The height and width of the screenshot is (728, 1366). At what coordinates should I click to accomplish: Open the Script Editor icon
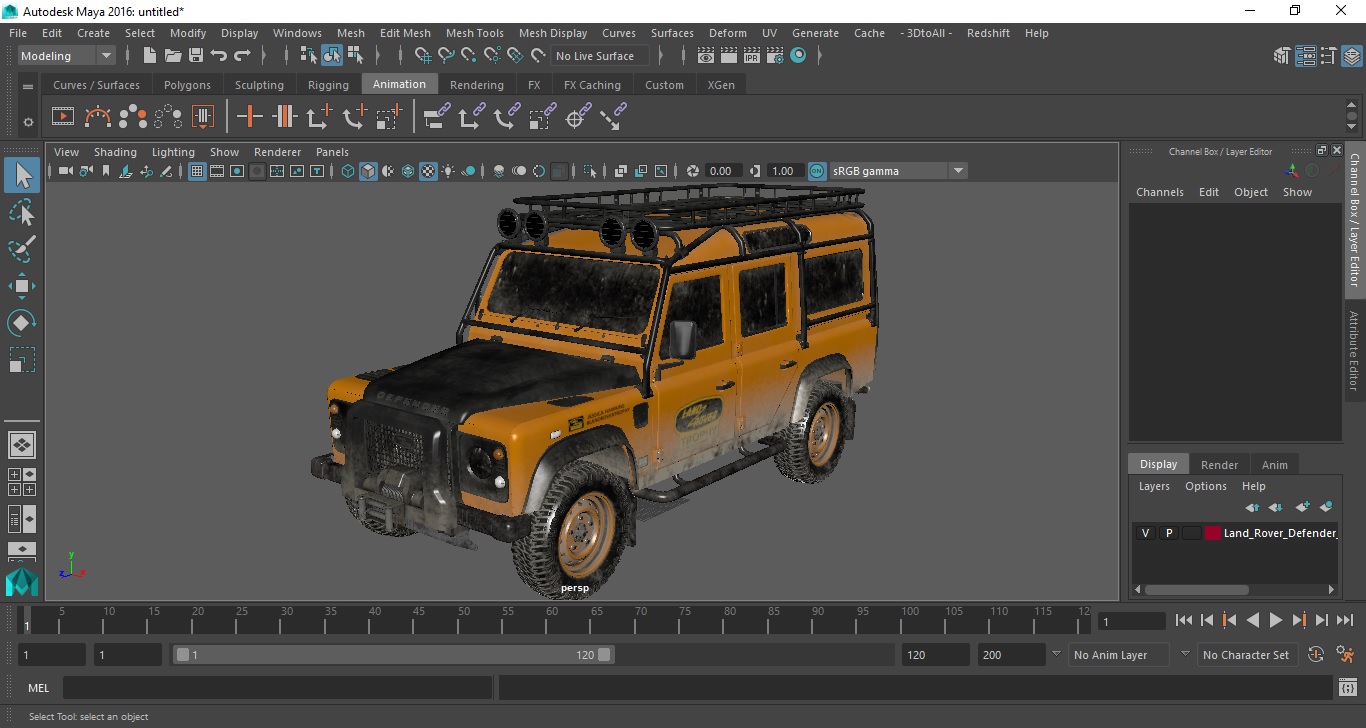coord(1347,688)
